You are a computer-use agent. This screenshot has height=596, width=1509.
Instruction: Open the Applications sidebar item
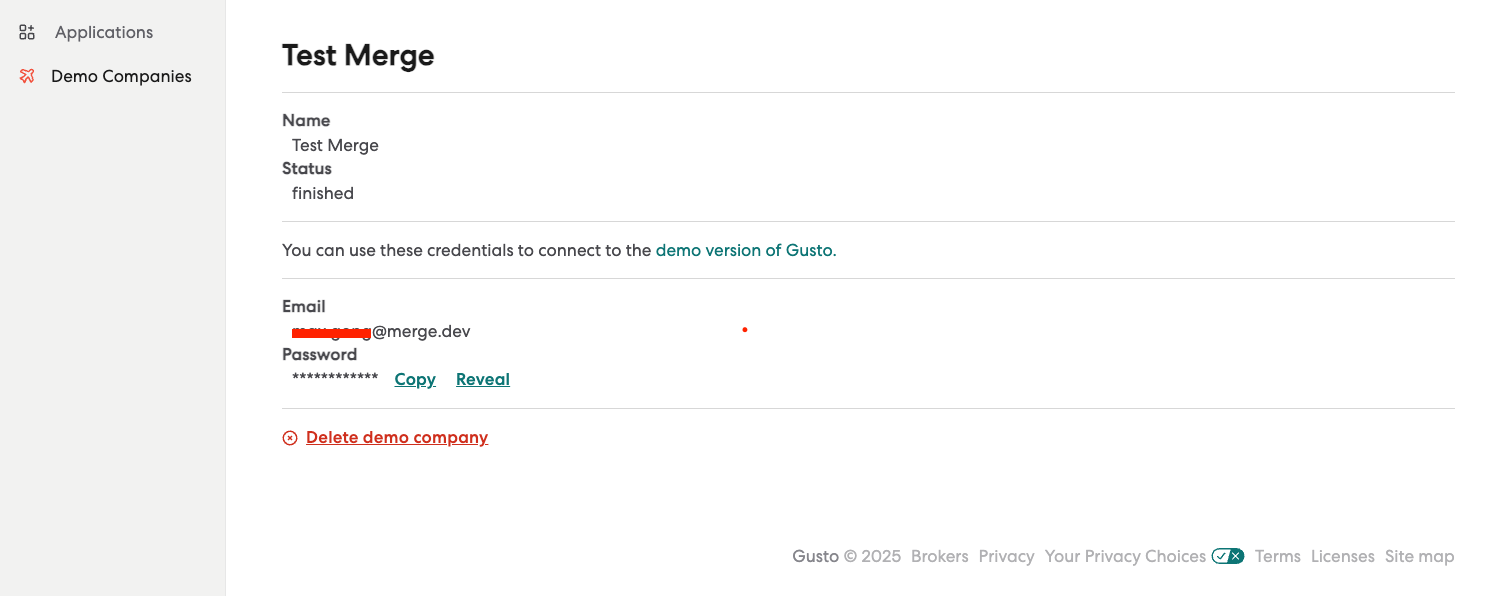[x=103, y=33]
